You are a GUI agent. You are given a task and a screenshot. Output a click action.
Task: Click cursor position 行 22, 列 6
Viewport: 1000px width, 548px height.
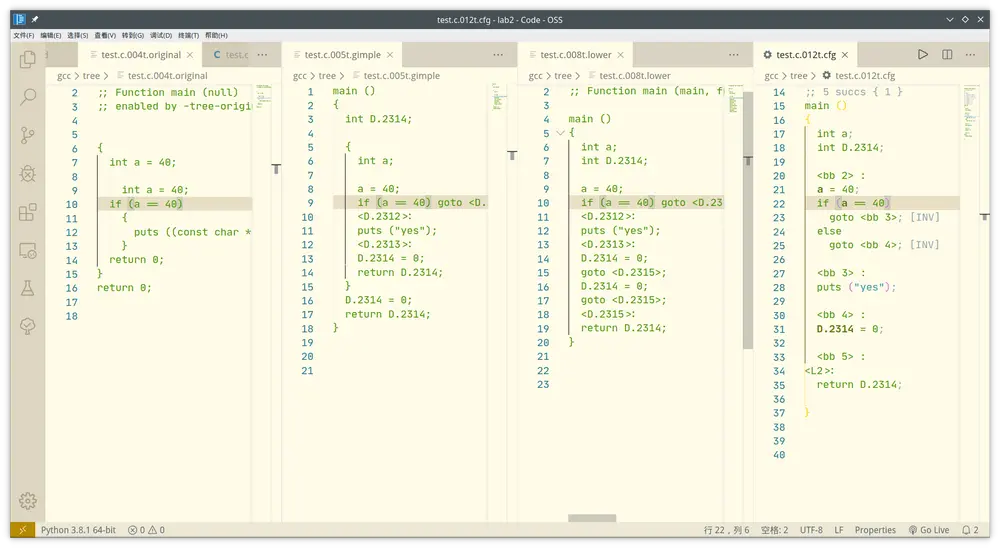(x=726, y=529)
